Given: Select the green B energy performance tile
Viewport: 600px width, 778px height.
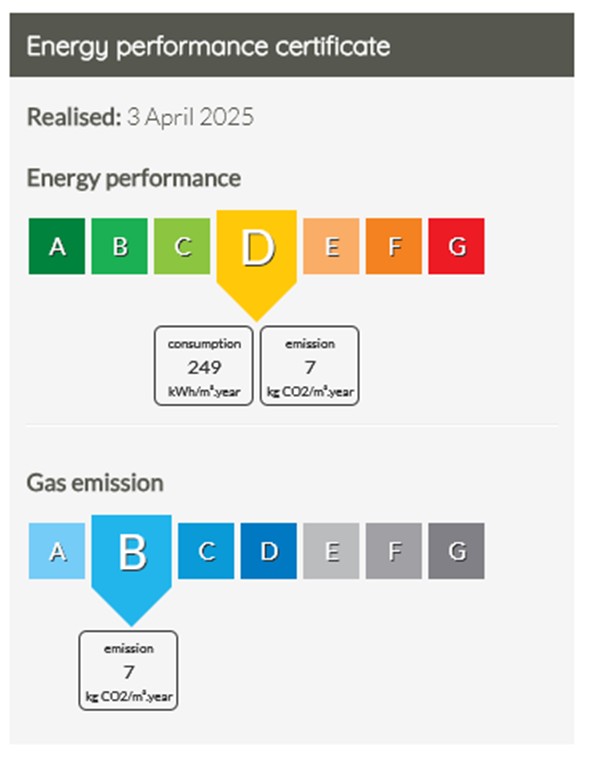Looking at the screenshot, I should [120, 246].
